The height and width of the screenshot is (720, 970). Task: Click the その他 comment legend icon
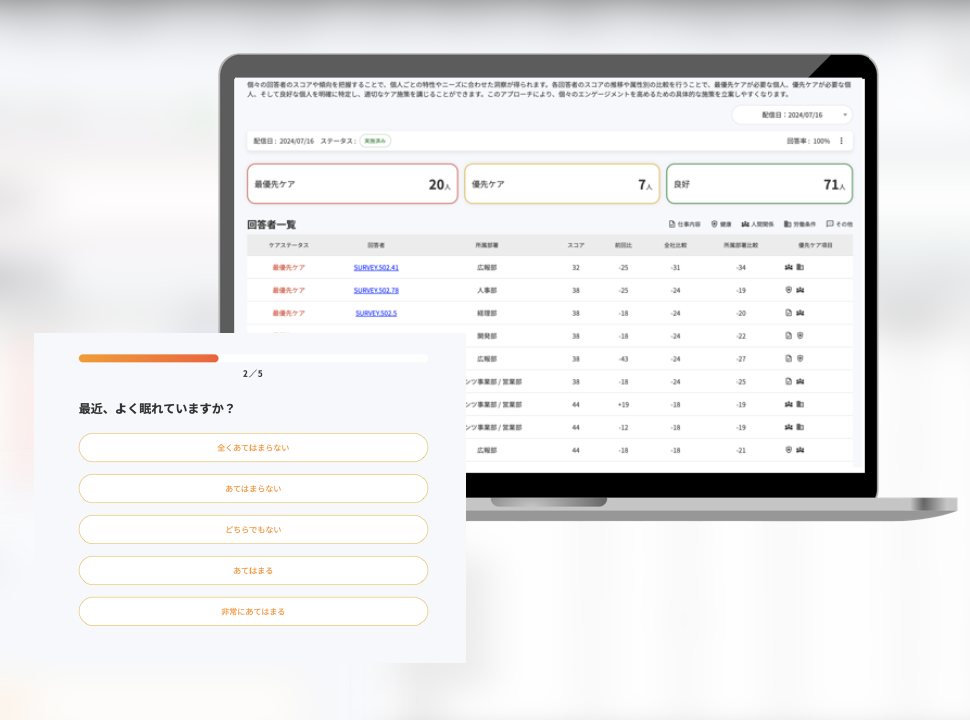pyautogui.click(x=830, y=224)
